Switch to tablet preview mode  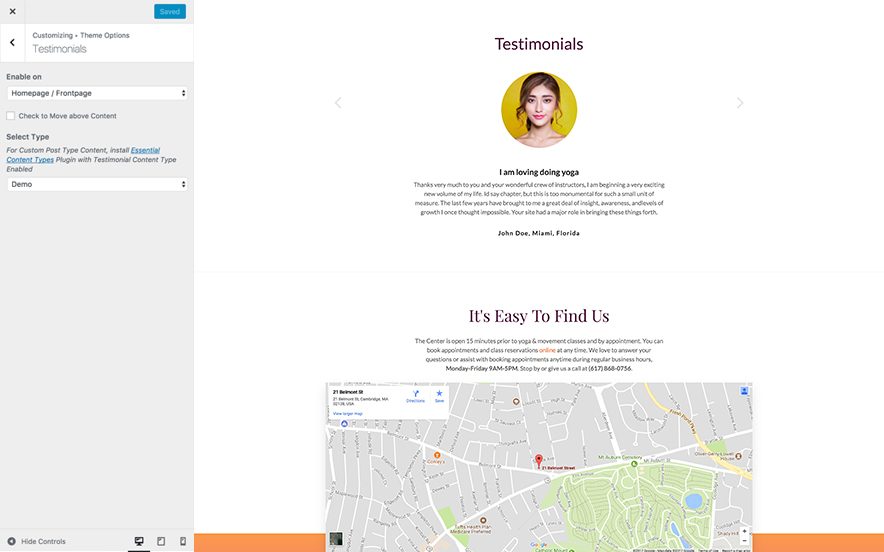pyautogui.click(x=161, y=541)
